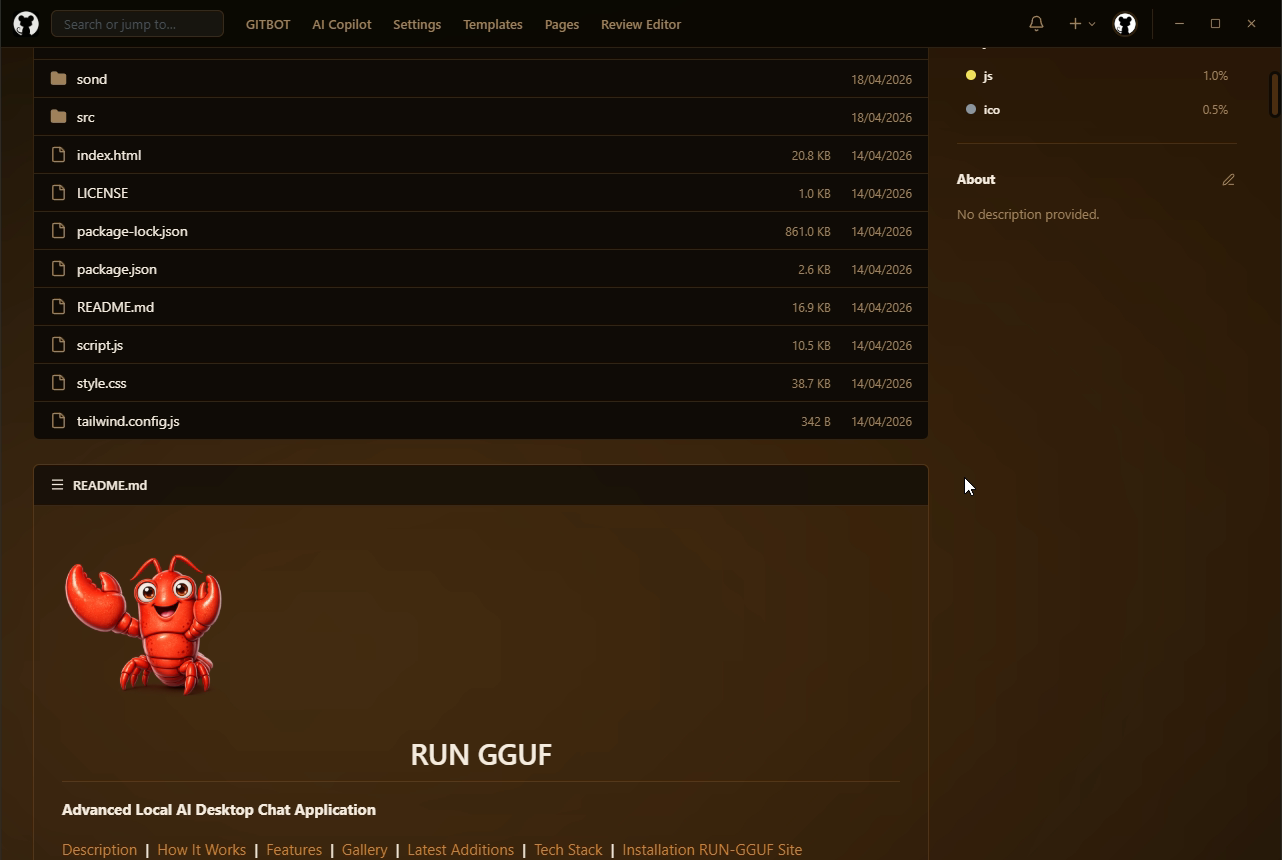Click the user avatar icon
This screenshot has width=1282, height=860.
coord(1125,24)
